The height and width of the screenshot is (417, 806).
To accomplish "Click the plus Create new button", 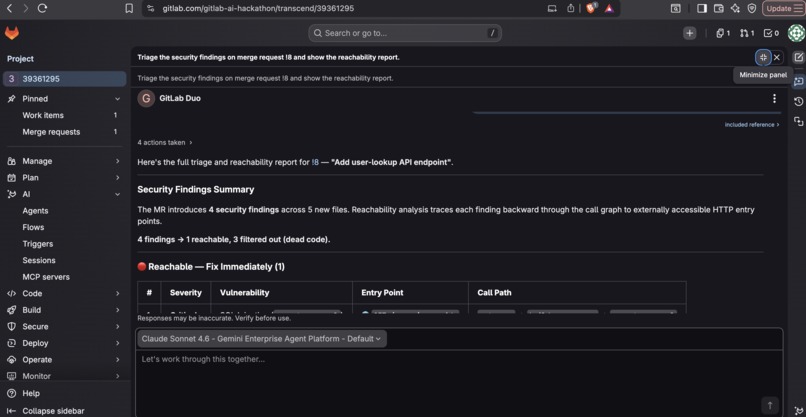I will point(689,33).
